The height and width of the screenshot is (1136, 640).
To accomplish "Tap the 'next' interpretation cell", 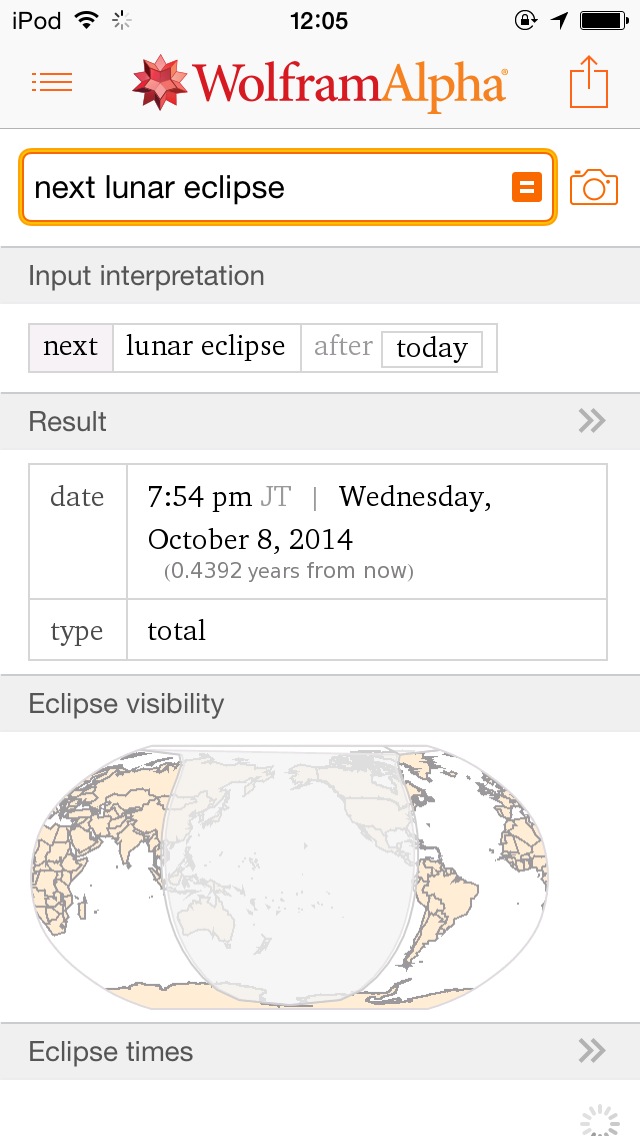I will click(71, 347).
